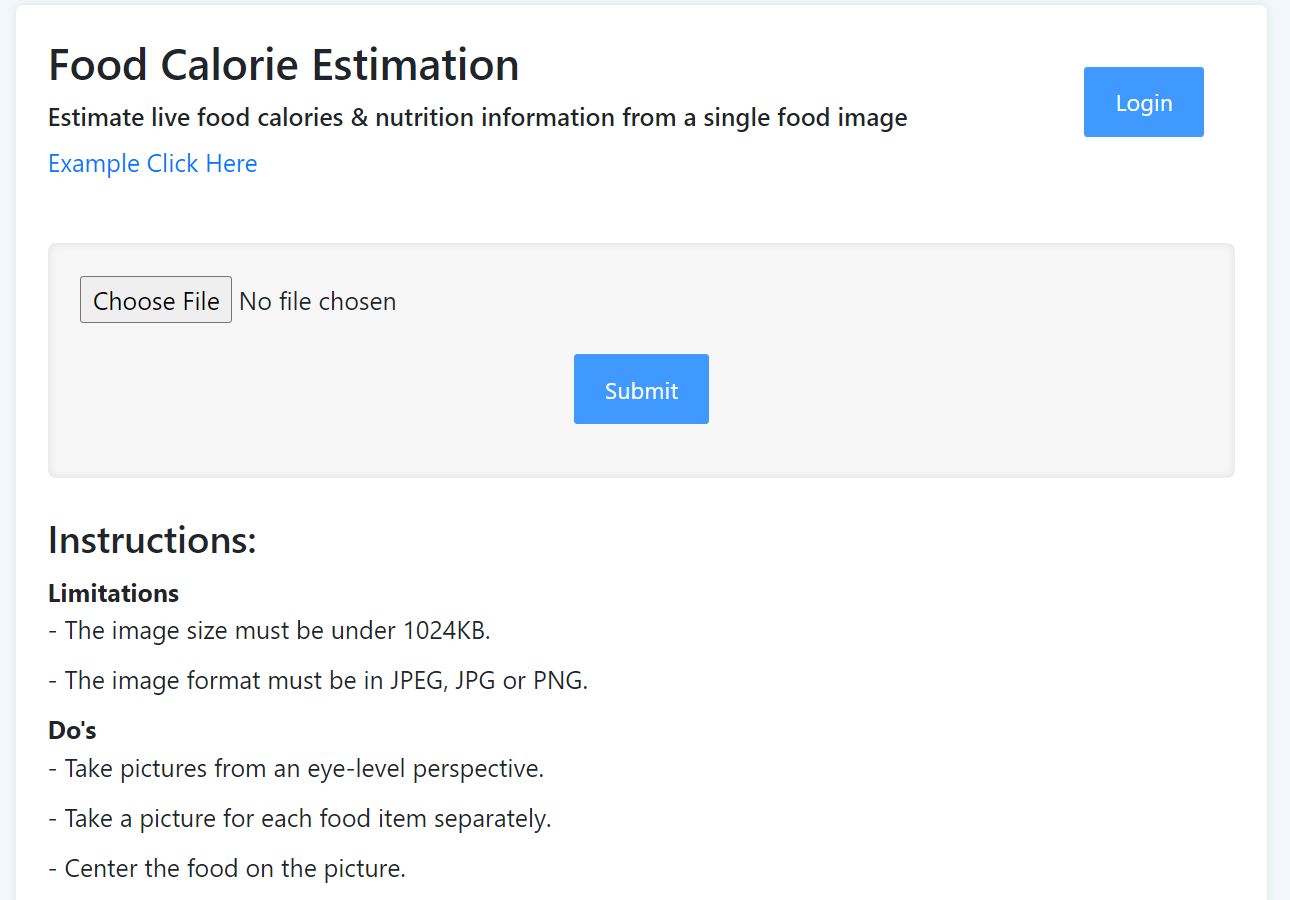Screen dimensions: 1290x900
Task: Click the Login button
Action: pyautogui.click(x=1143, y=102)
